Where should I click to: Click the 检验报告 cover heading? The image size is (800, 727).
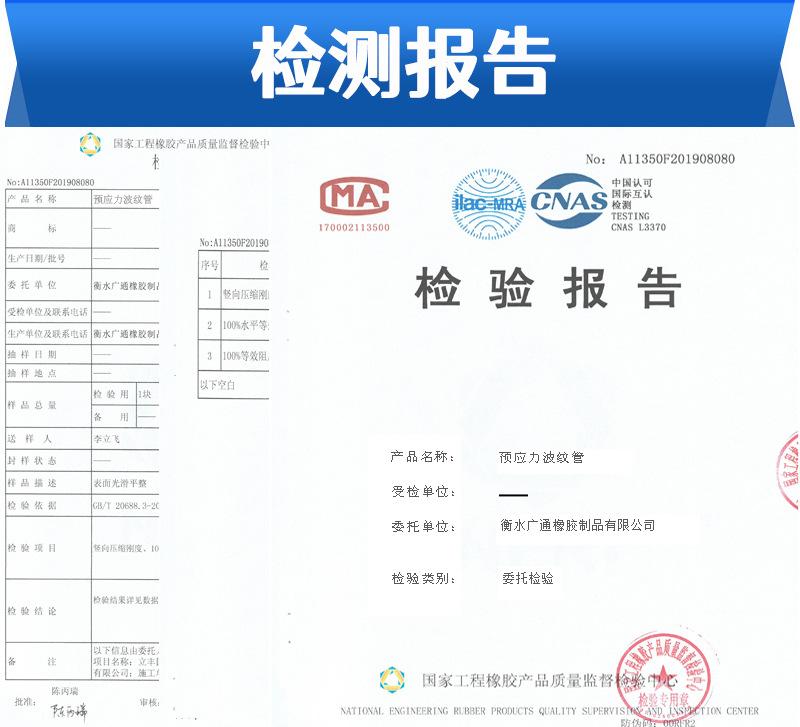(547, 288)
